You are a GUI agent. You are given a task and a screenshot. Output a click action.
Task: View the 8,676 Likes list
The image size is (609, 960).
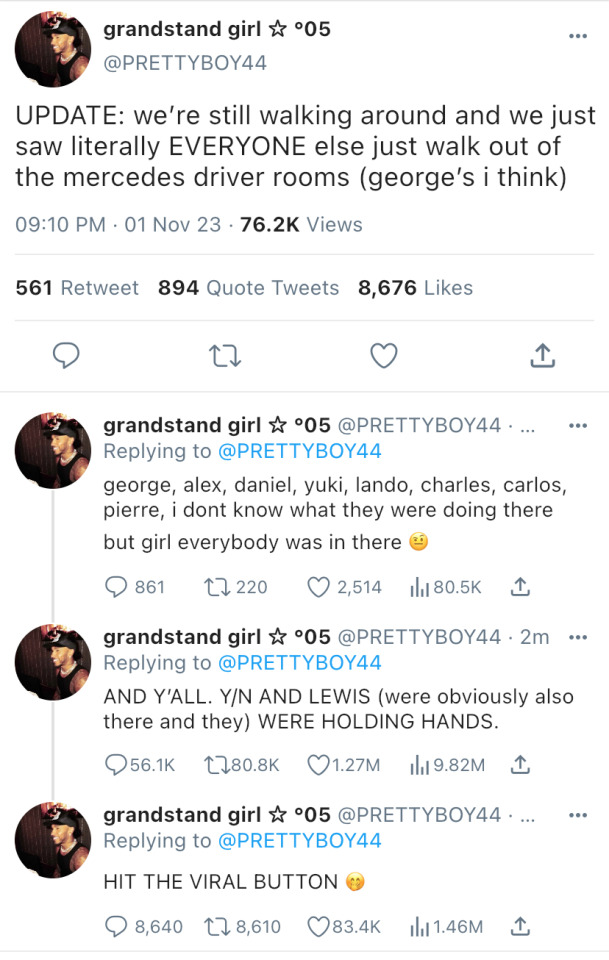[415, 288]
